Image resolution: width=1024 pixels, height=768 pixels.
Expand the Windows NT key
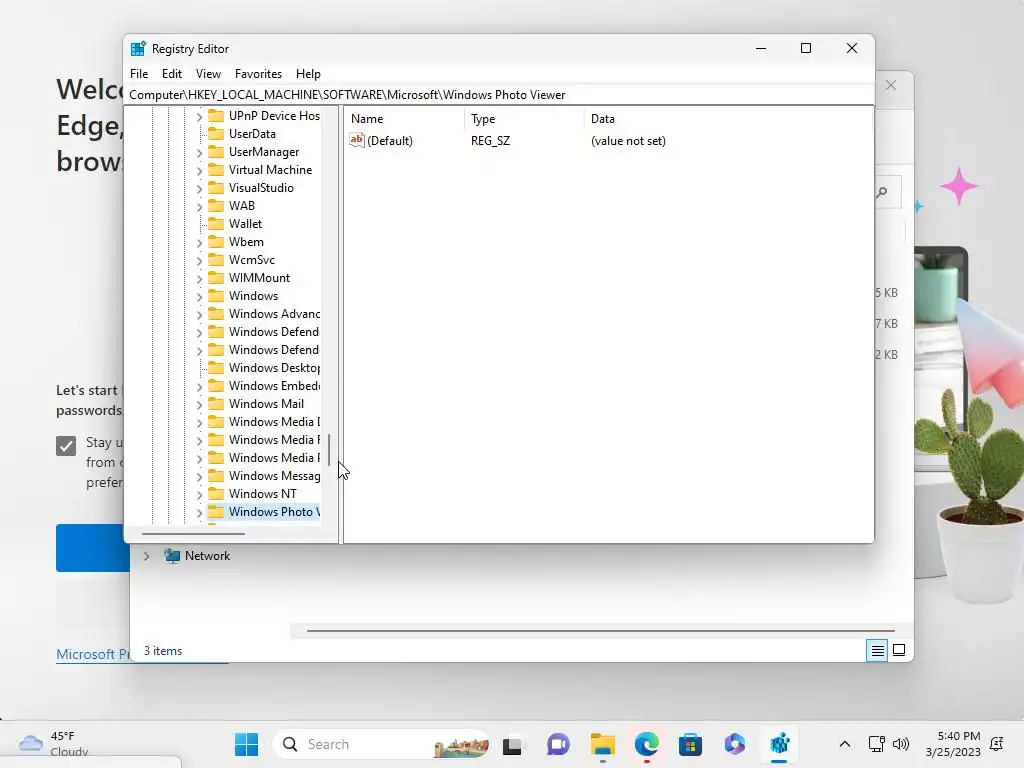[199, 494]
